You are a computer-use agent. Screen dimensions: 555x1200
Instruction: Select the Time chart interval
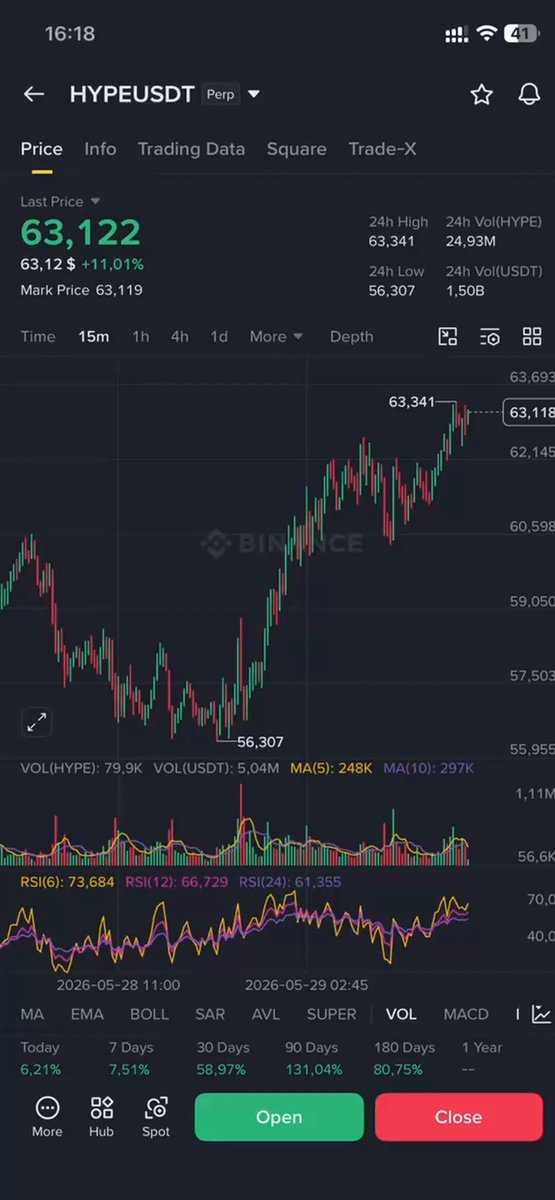click(x=38, y=337)
